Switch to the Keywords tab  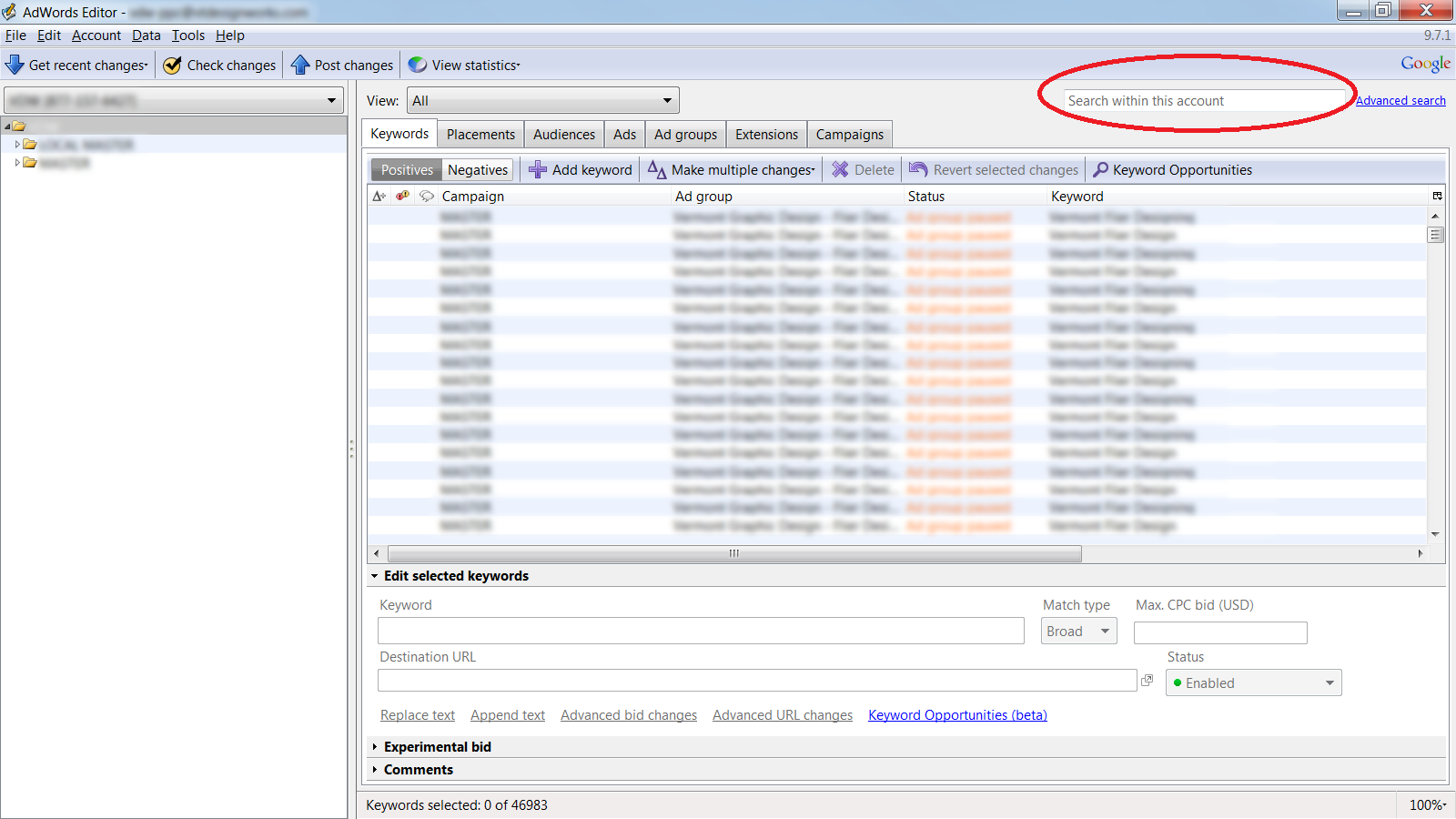coord(399,134)
